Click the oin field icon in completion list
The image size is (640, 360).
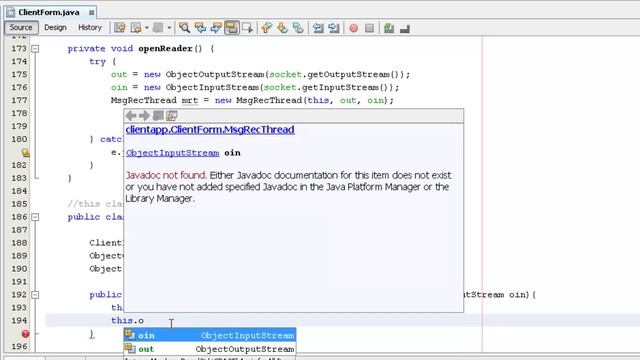point(130,335)
